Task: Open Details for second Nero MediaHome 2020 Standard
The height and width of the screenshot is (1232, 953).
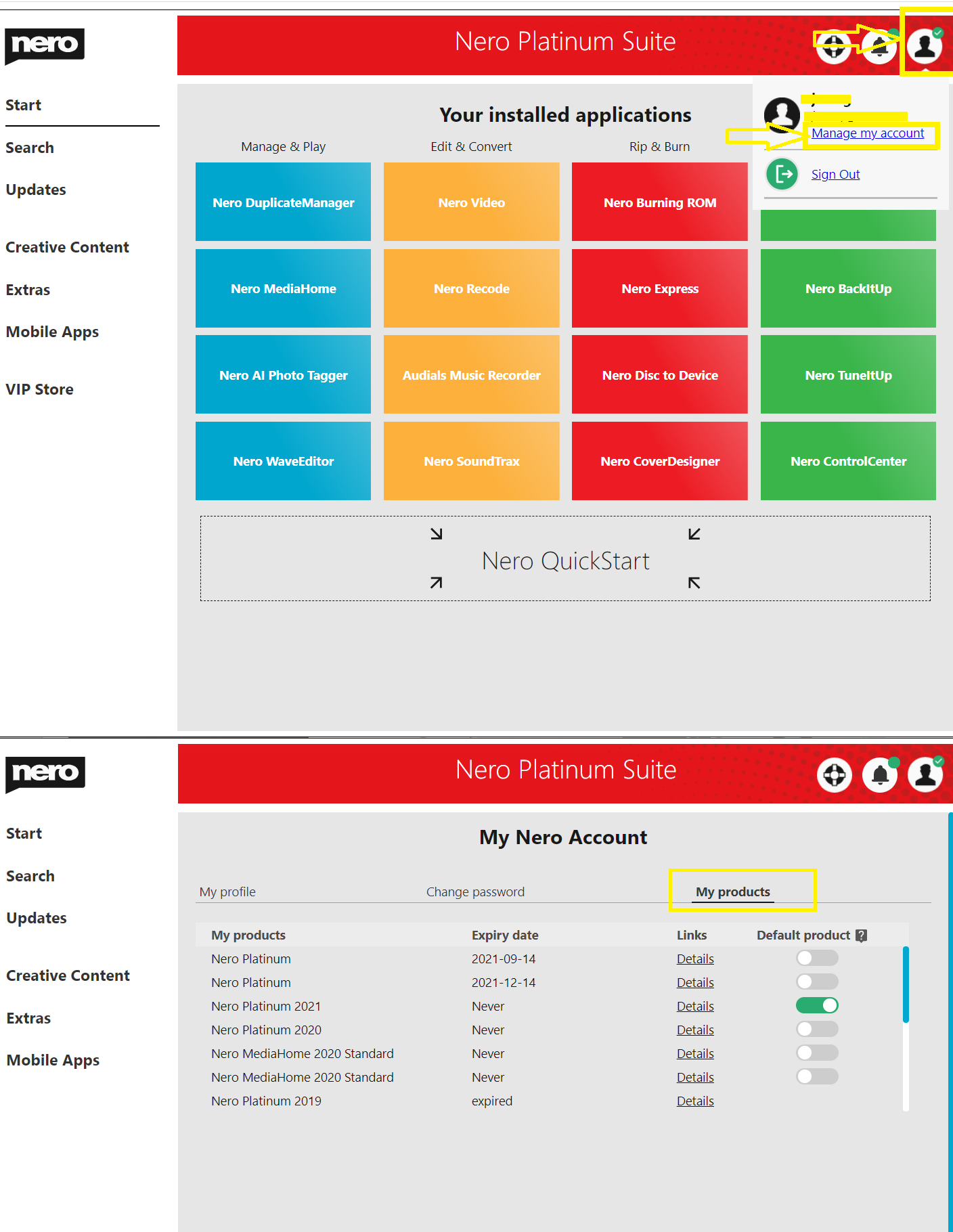Action: (x=695, y=1078)
